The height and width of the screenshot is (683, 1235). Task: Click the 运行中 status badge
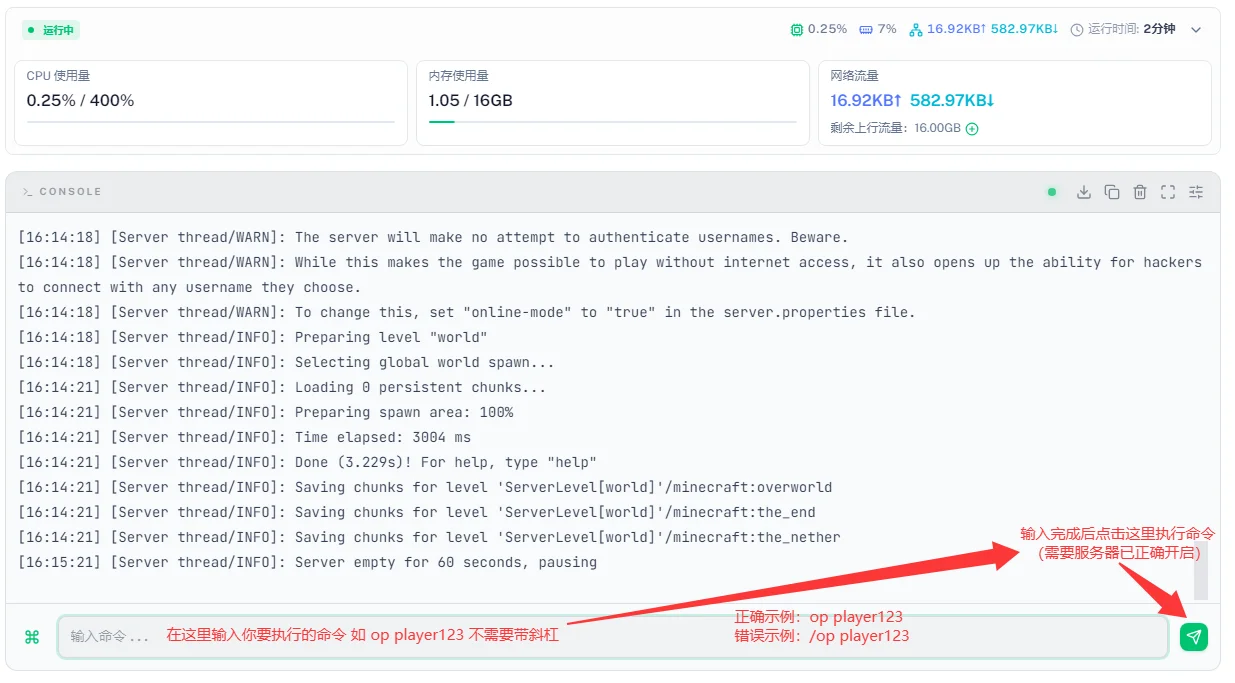click(x=51, y=30)
